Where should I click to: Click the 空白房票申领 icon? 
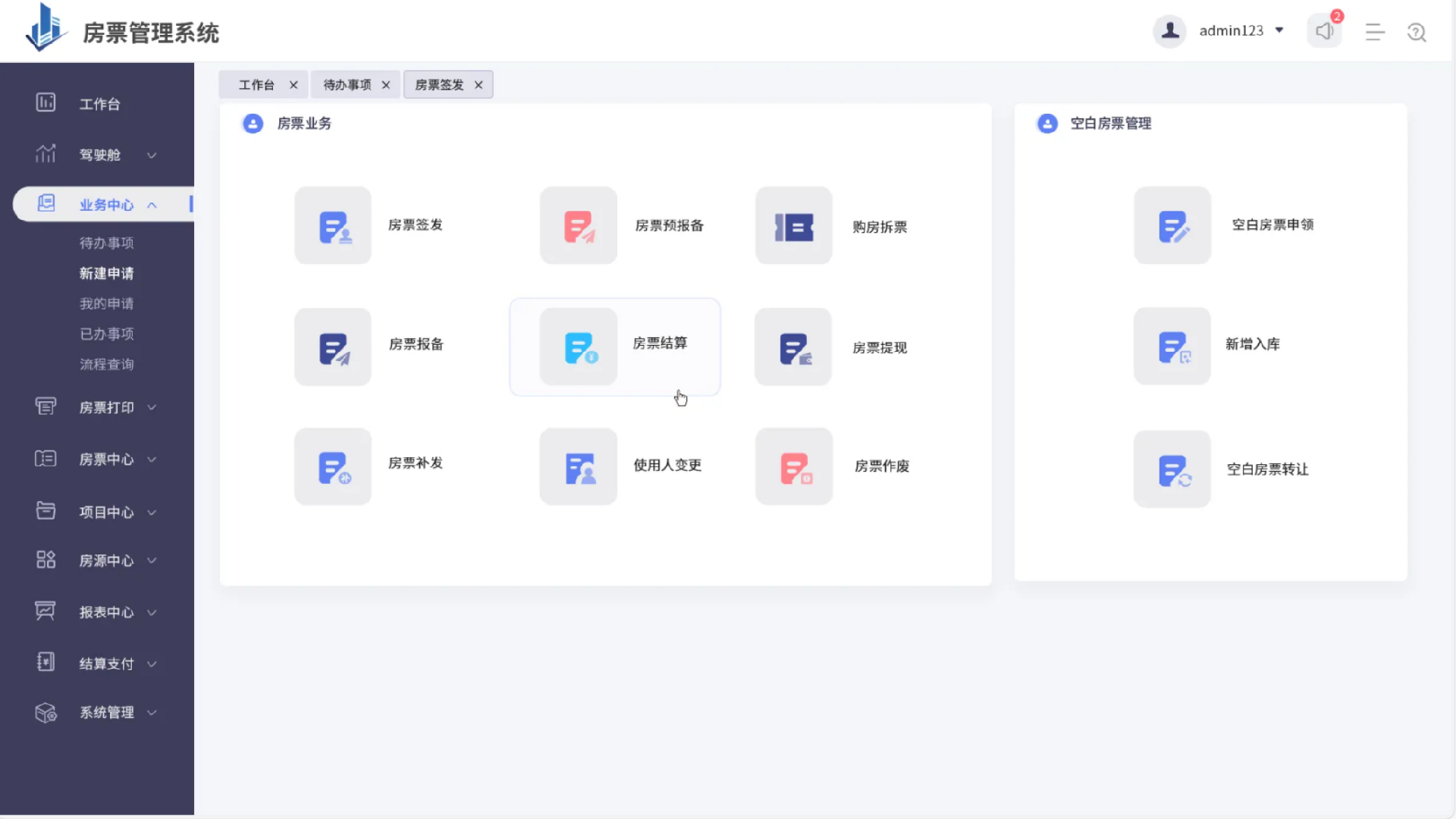1172,226
